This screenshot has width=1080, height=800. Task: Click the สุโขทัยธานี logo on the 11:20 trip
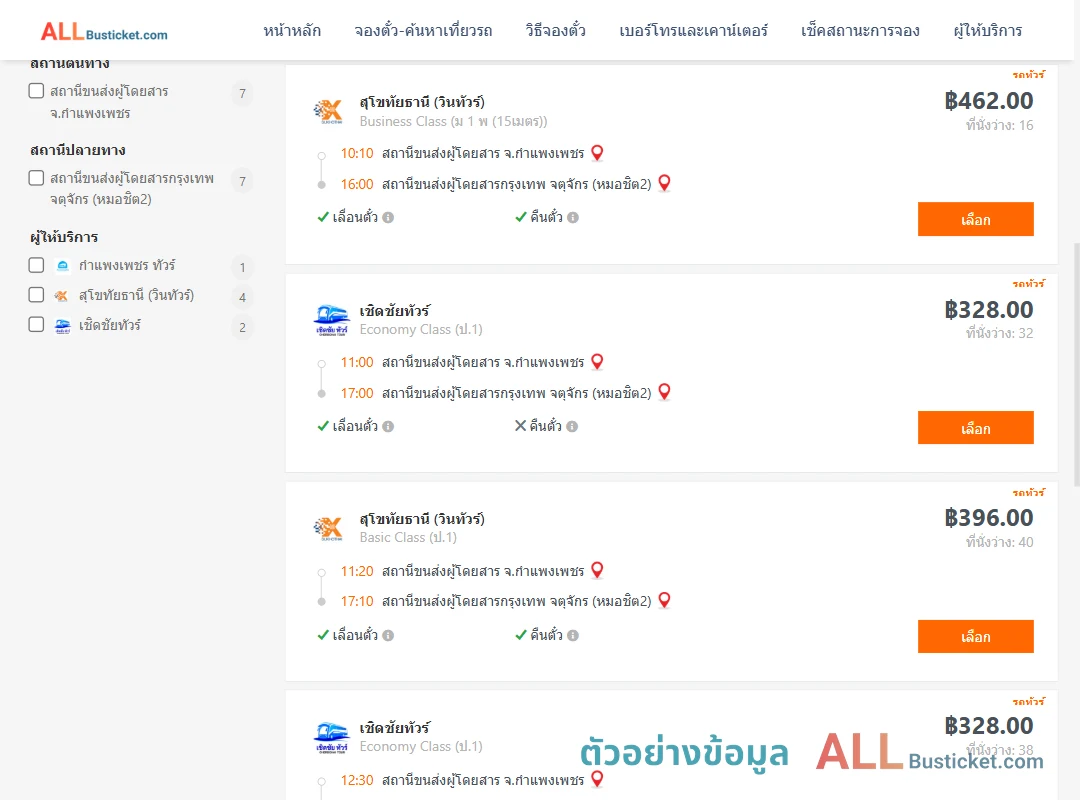[329, 529]
